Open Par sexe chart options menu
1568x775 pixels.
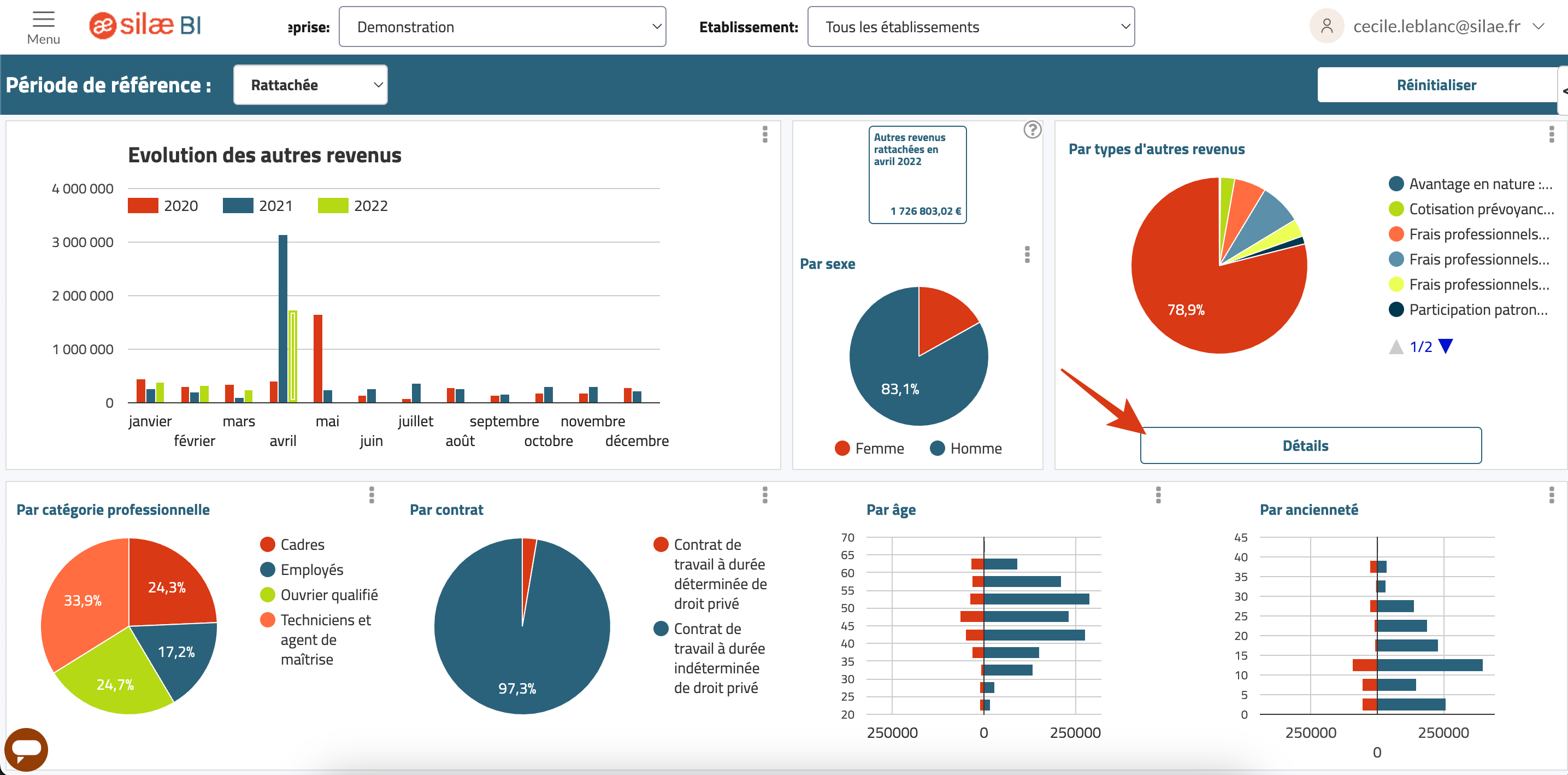coord(1027,255)
